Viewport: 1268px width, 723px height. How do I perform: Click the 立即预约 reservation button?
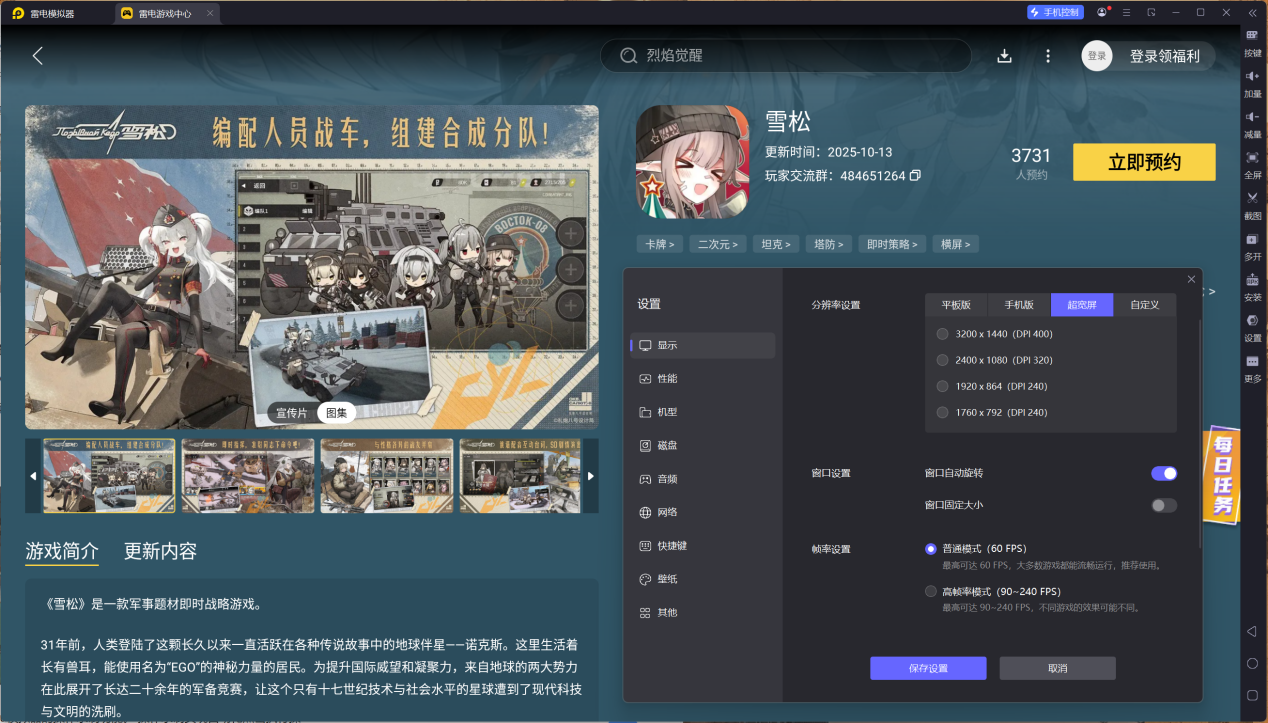click(x=1143, y=162)
